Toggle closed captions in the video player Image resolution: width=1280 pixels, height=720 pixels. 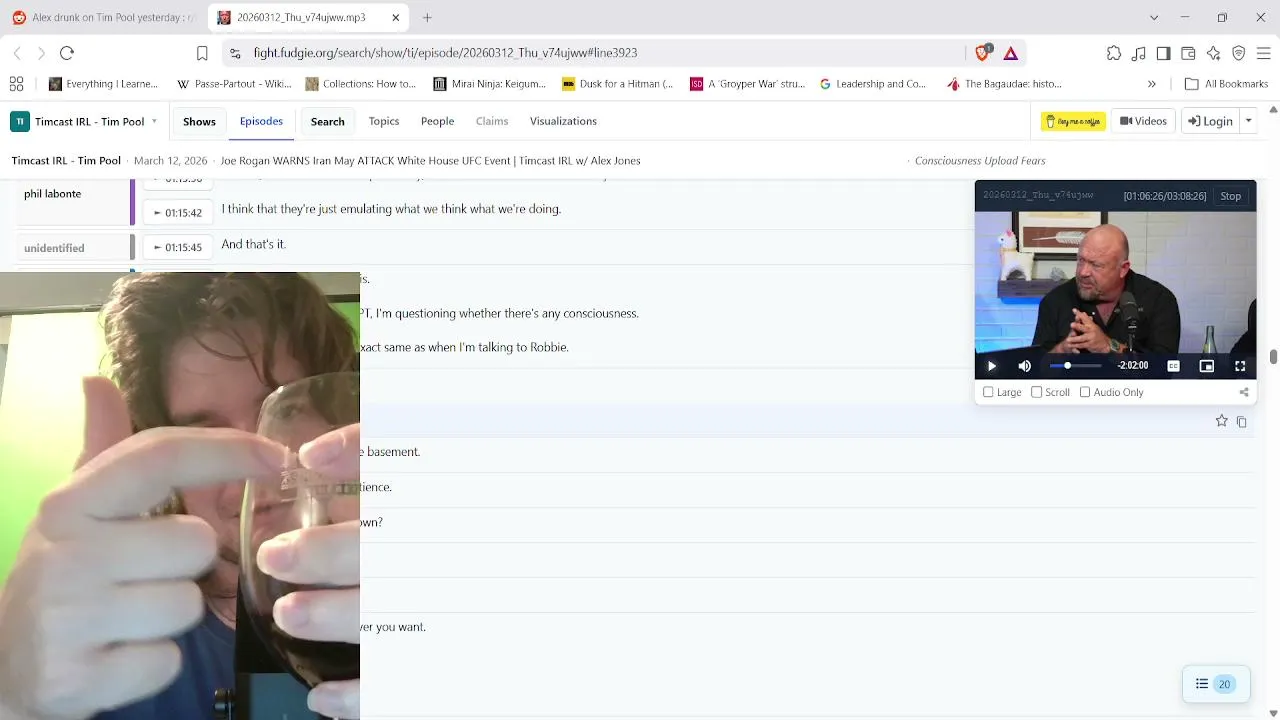(1173, 366)
